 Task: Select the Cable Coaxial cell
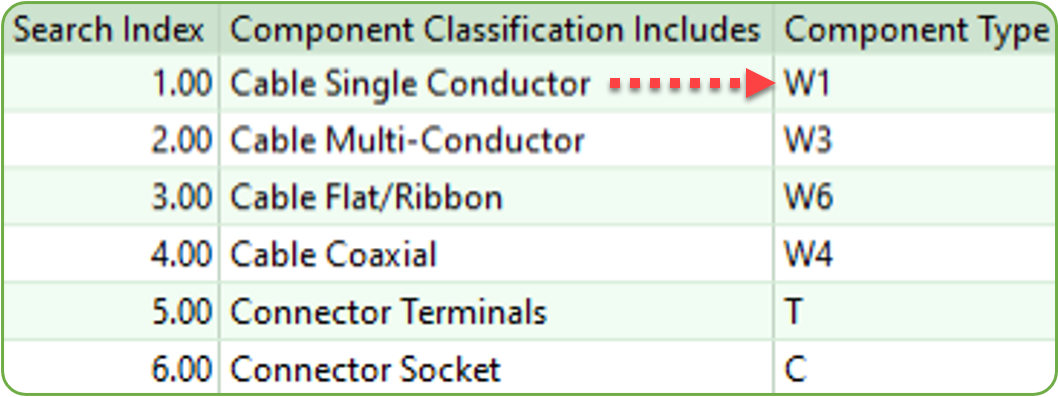tap(496, 255)
